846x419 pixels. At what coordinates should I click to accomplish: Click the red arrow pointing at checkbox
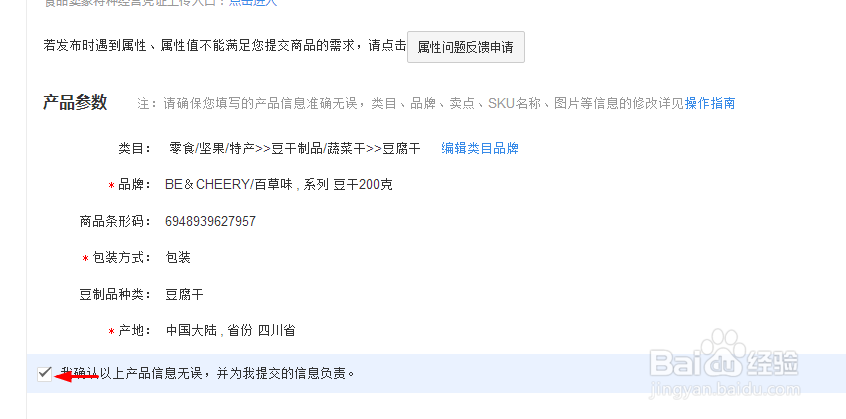(x=77, y=376)
